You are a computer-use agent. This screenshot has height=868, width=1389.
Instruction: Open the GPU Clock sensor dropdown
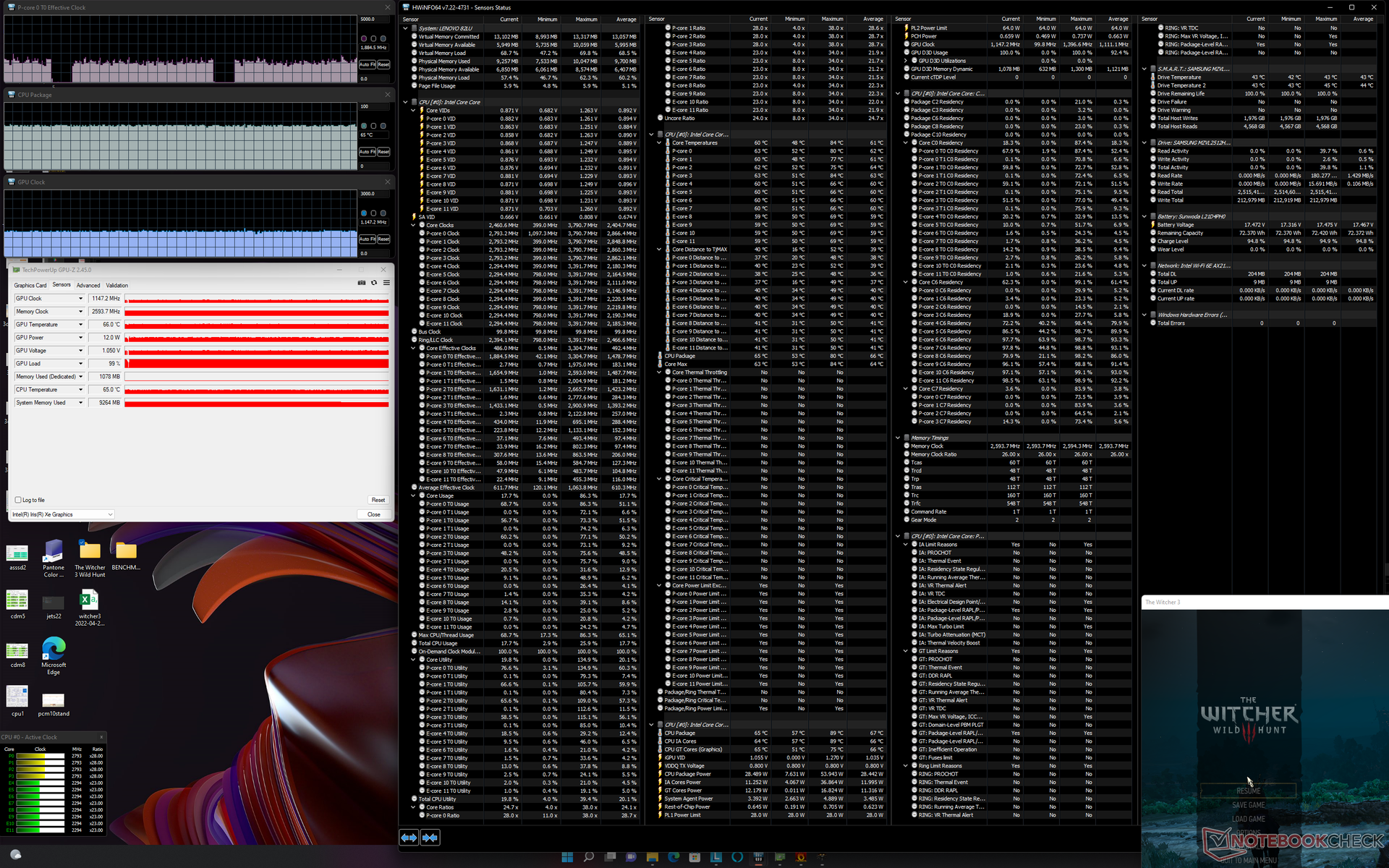81,299
